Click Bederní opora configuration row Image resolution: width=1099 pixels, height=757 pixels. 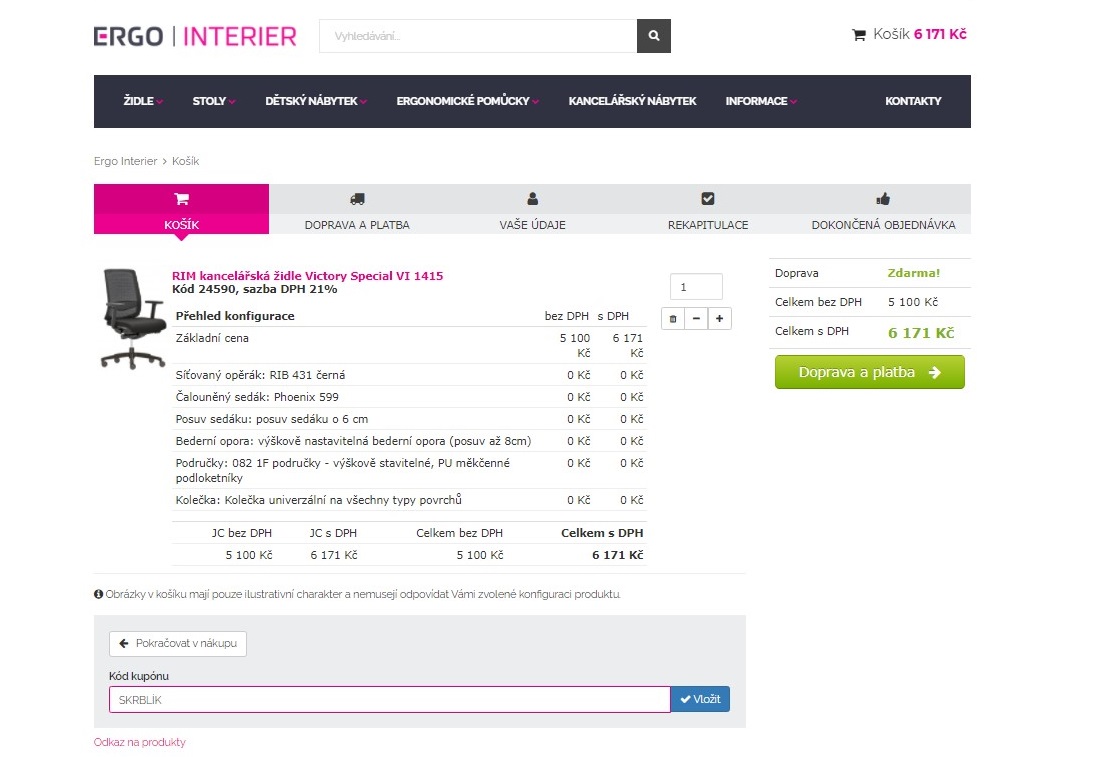[x=409, y=441]
